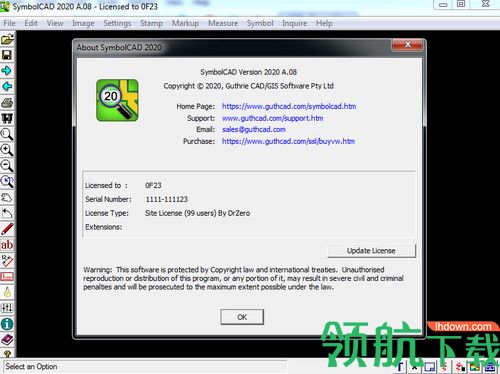The height and width of the screenshot is (374, 500).
Task: Click the serial number 1111-111123
Action: (167, 199)
